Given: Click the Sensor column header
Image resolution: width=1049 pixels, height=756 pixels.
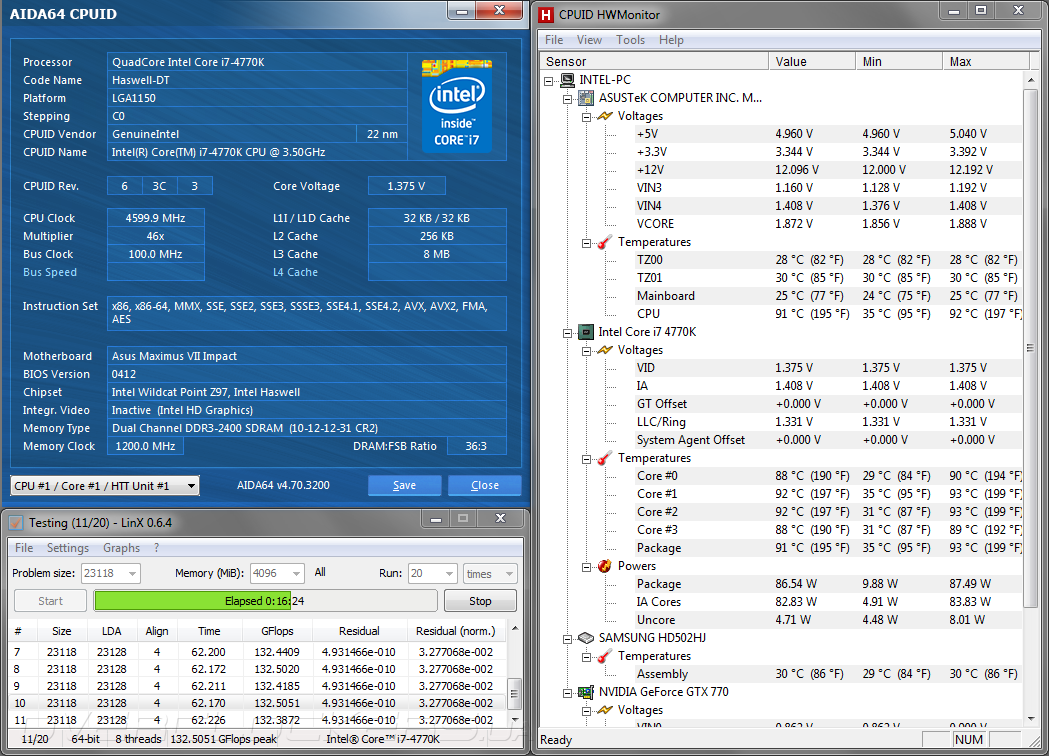Looking at the screenshot, I should 654,62.
